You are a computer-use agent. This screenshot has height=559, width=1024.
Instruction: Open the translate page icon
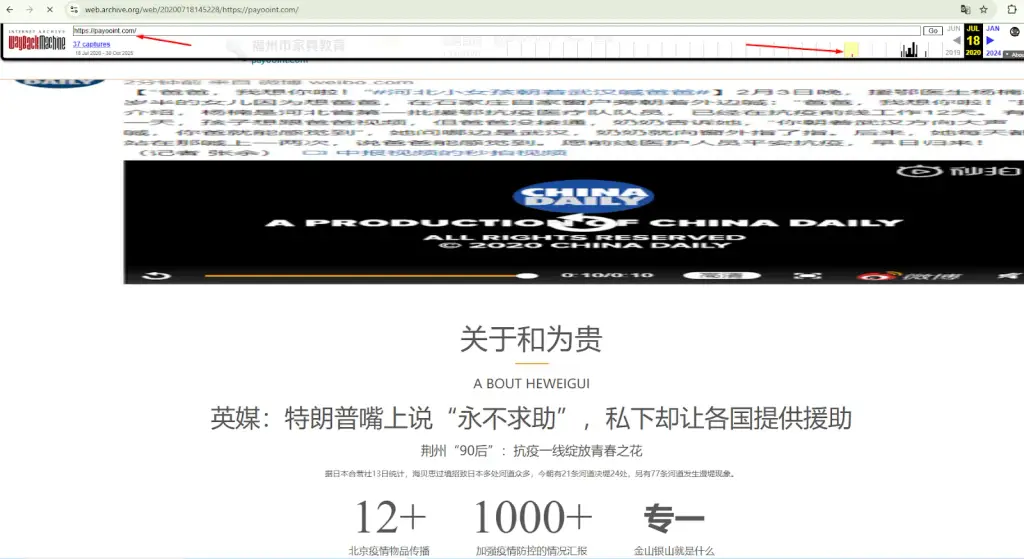(x=965, y=9)
